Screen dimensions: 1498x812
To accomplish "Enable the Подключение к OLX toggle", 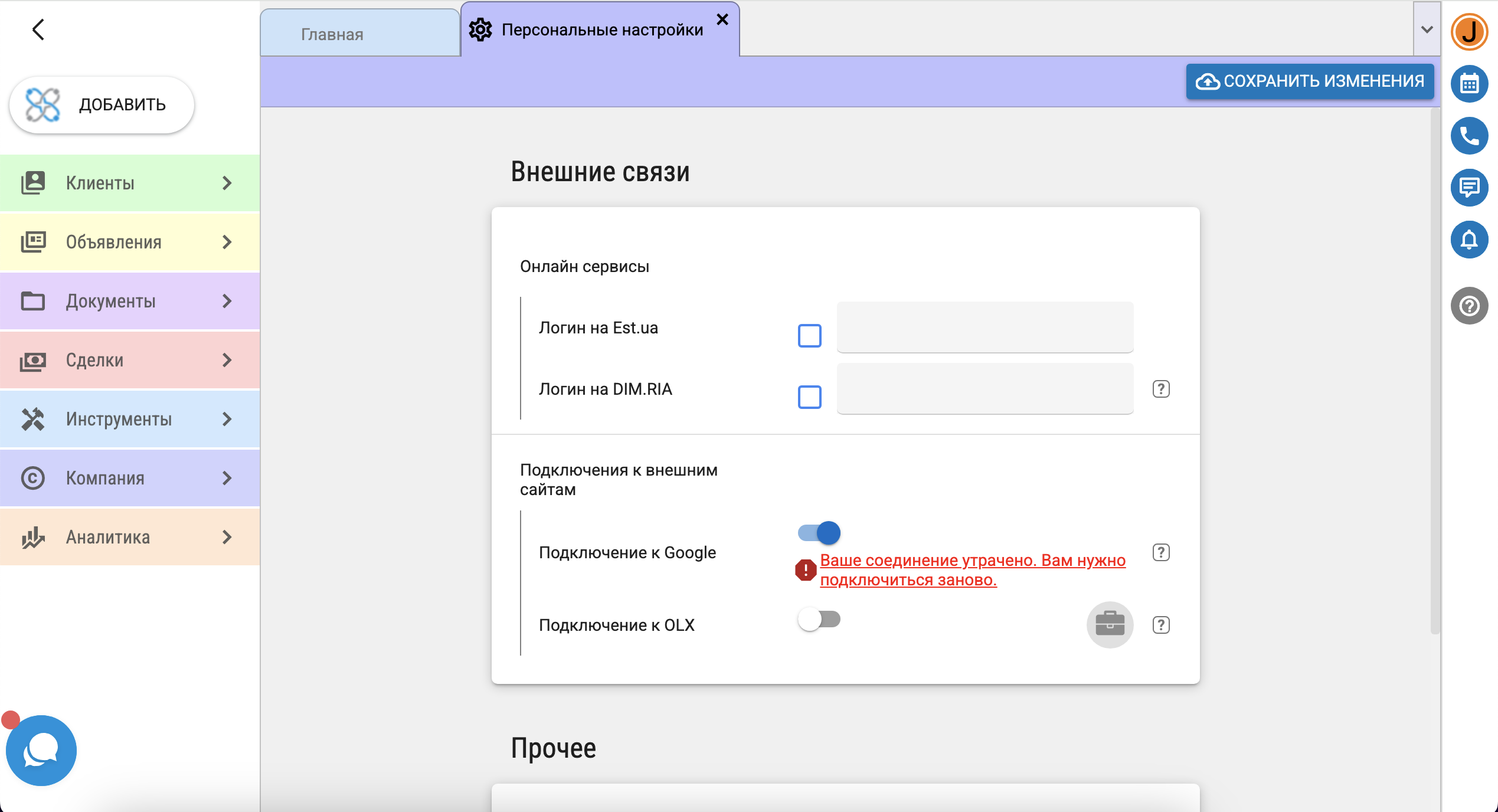I will (x=819, y=619).
